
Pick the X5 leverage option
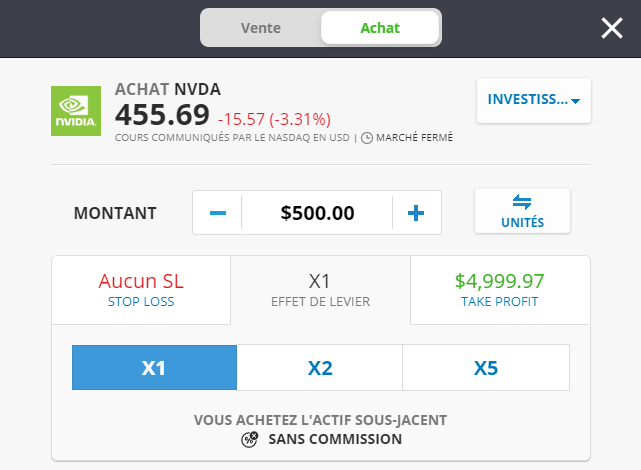coord(485,368)
